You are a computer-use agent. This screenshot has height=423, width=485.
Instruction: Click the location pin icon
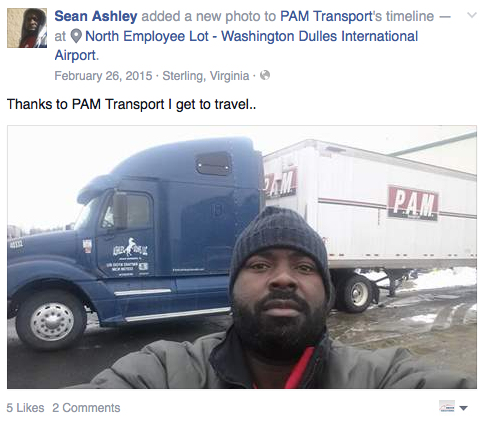click(76, 36)
